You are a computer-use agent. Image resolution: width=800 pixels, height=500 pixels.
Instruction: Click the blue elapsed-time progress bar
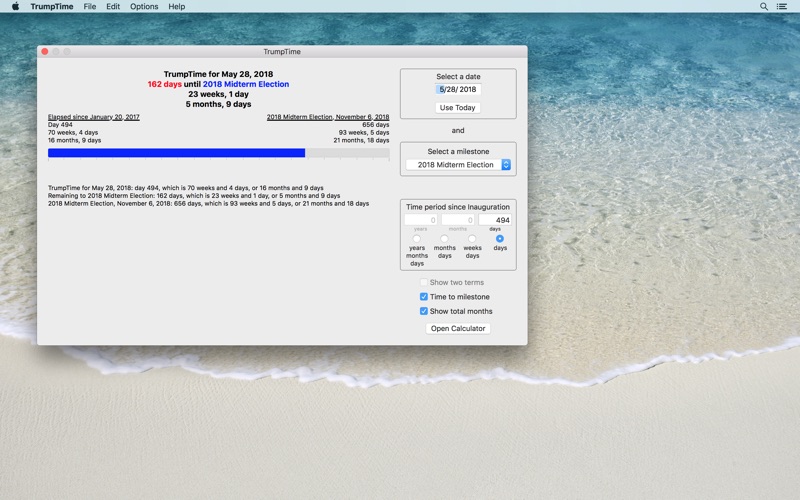[x=177, y=153]
